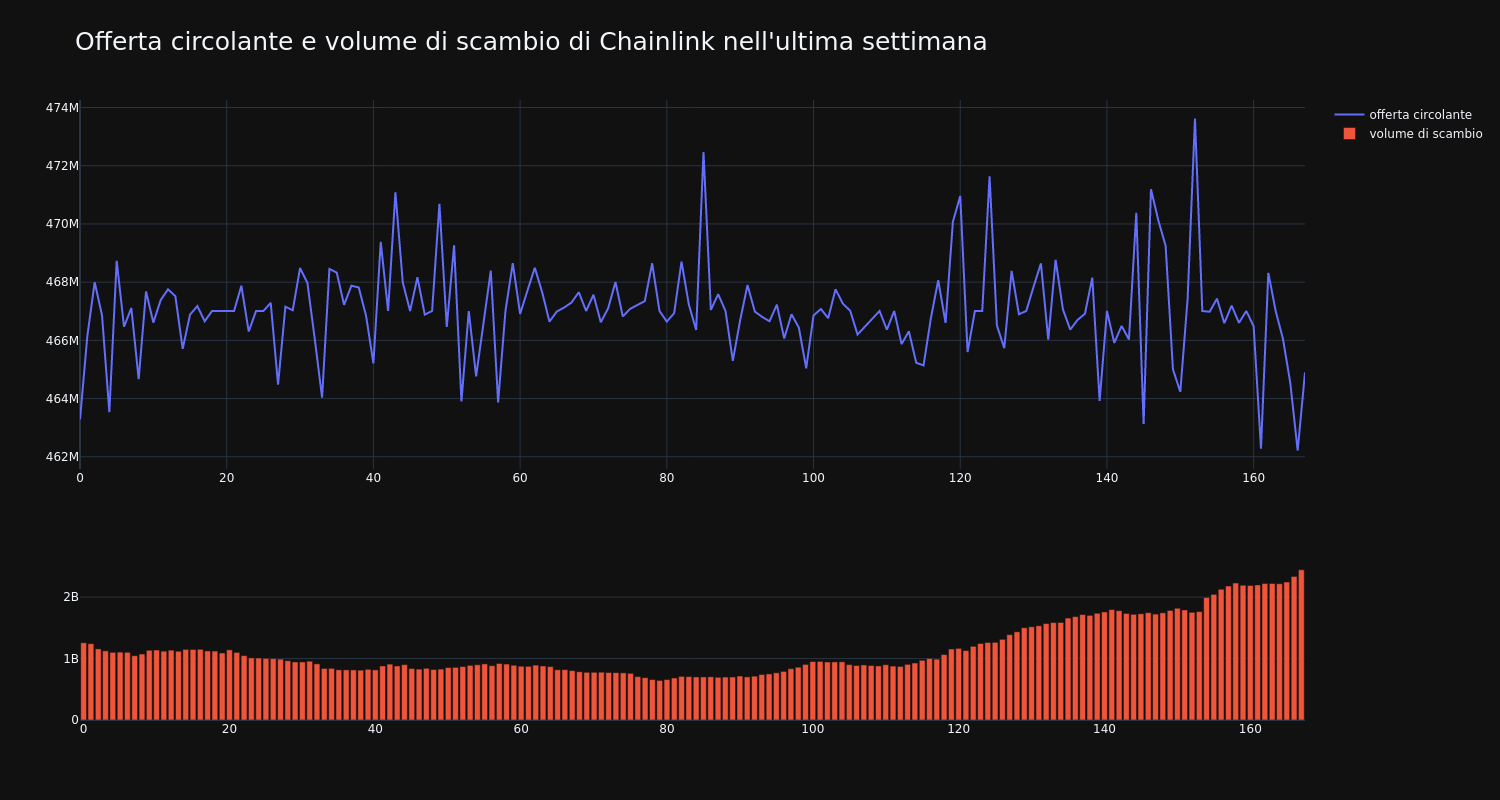This screenshot has height=800, width=1500.
Task: Click the blue offerta circolante legend line
Action: tap(1349, 115)
